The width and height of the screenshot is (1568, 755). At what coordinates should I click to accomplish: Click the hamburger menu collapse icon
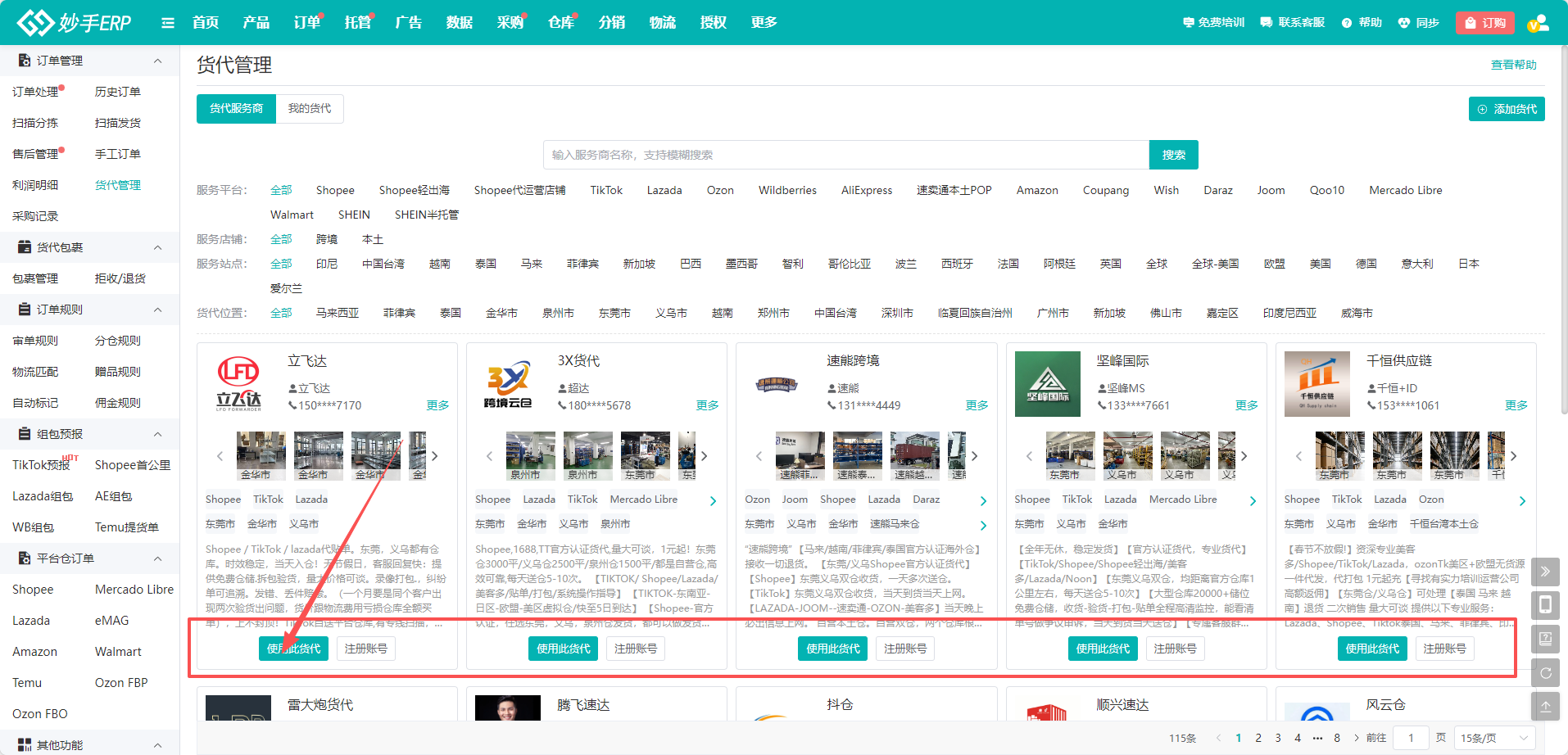tap(168, 23)
